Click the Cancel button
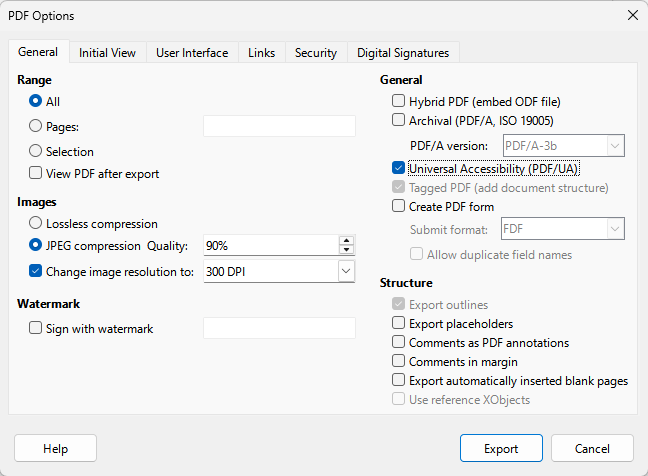The image size is (648, 476). click(x=592, y=448)
